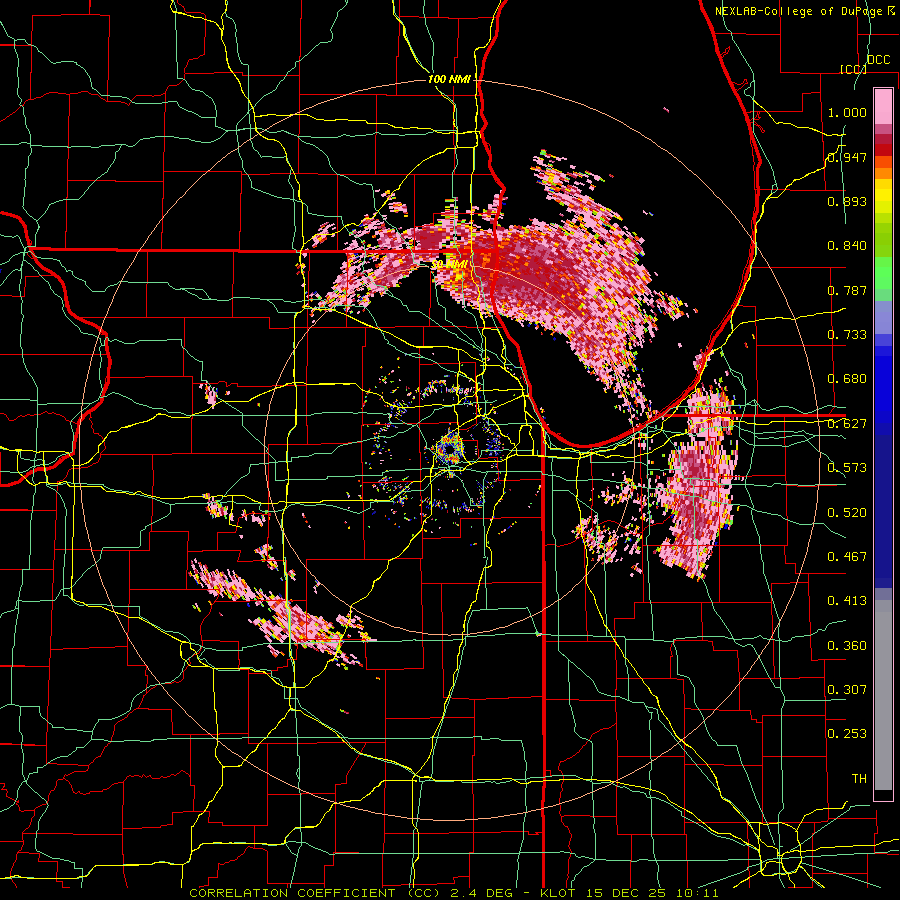The image size is (900, 900).
Task: Click the 50 NMI range ring label
Action: 449,265
